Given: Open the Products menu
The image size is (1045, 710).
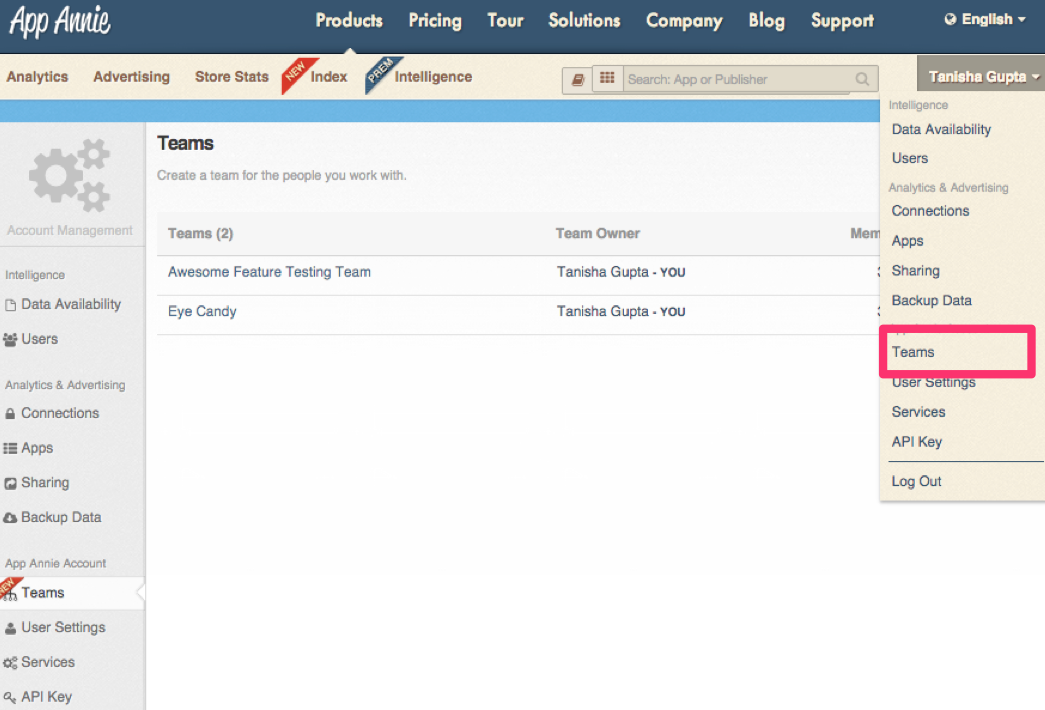Looking at the screenshot, I should [349, 21].
